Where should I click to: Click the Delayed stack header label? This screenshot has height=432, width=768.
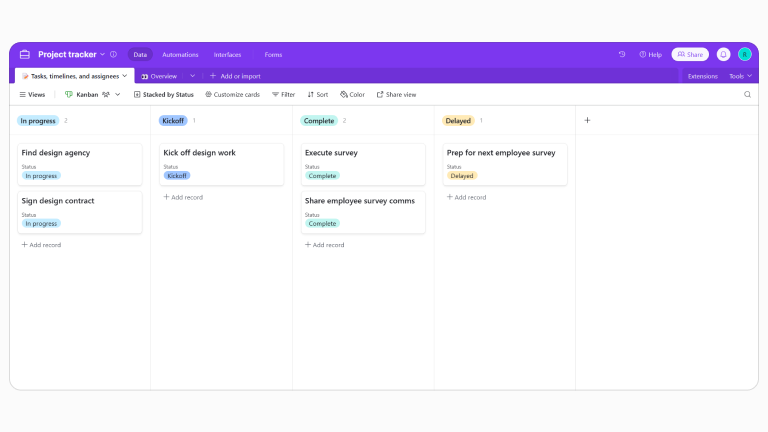(x=458, y=120)
